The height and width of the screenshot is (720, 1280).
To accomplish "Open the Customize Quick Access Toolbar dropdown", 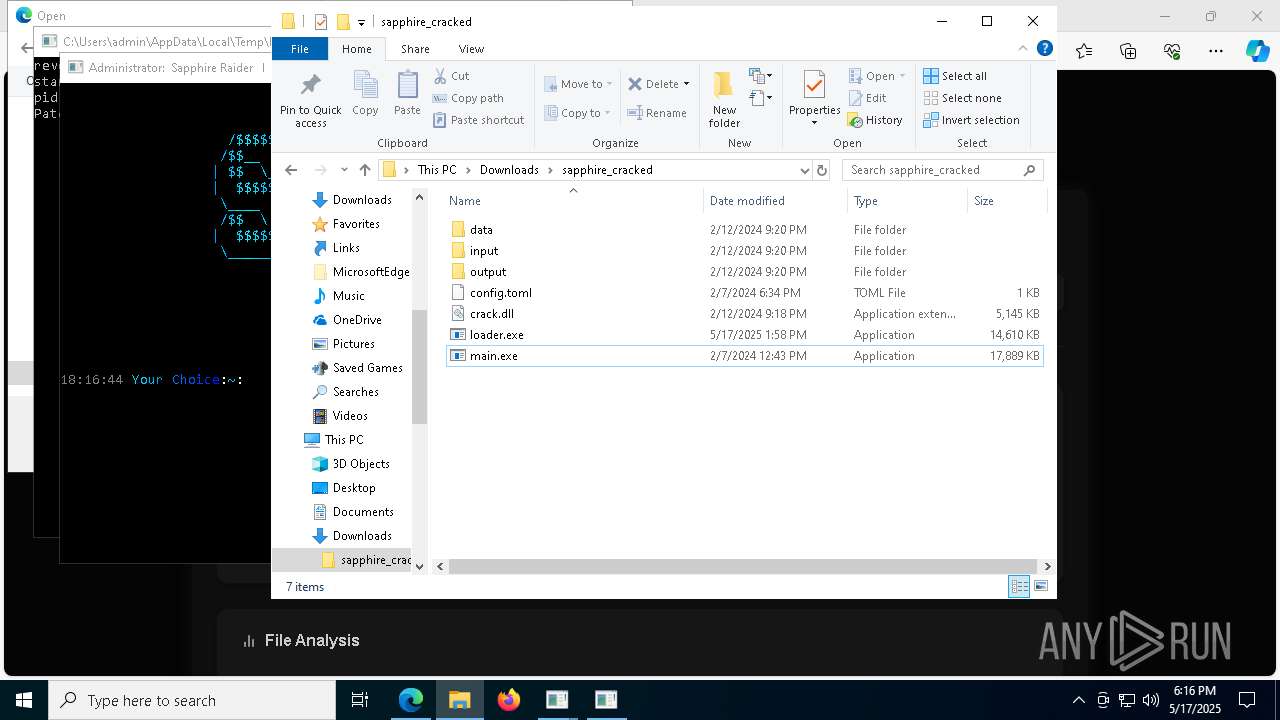I will pyautogui.click(x=361, y=22).
